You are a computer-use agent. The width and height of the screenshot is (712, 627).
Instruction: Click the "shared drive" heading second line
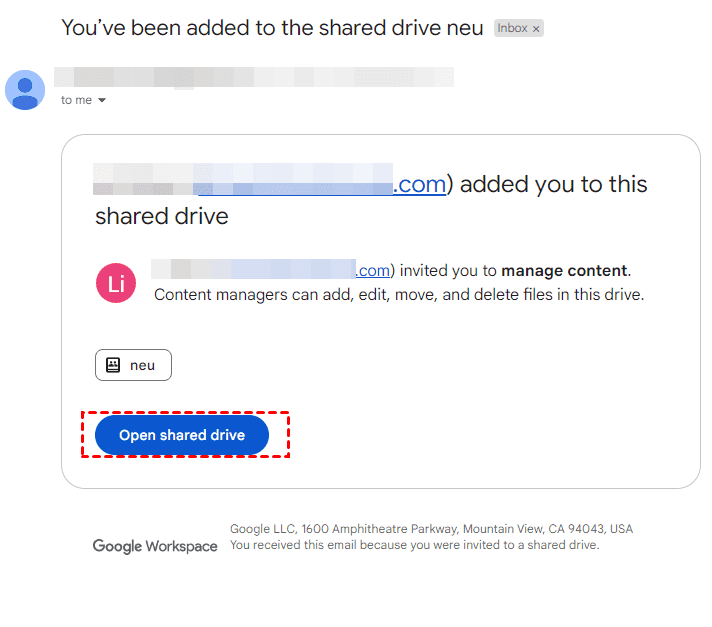coord(162,216)
